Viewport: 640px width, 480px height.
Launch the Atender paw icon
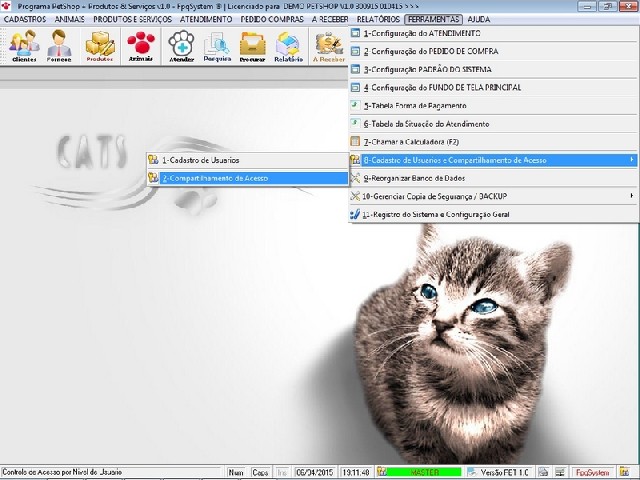click(181, 46)
